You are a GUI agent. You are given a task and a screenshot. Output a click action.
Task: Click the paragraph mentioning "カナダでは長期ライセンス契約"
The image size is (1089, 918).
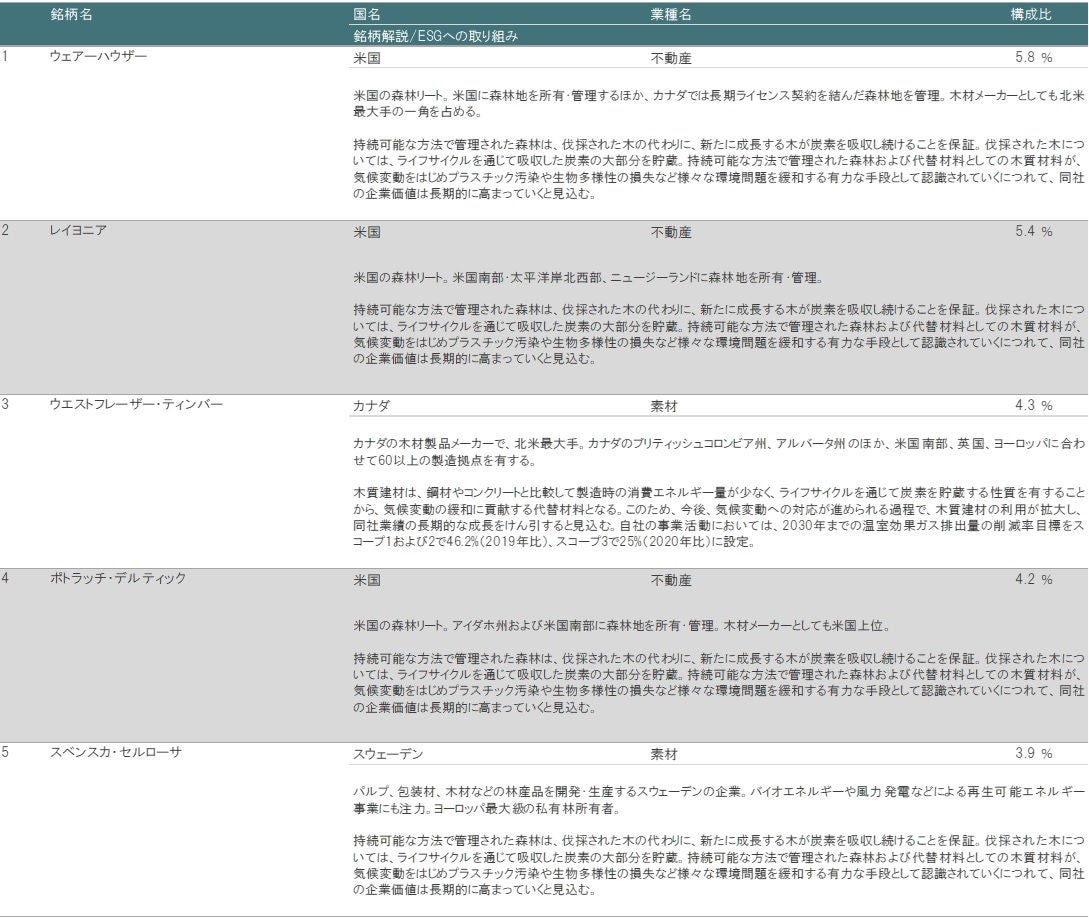[718, 103]
